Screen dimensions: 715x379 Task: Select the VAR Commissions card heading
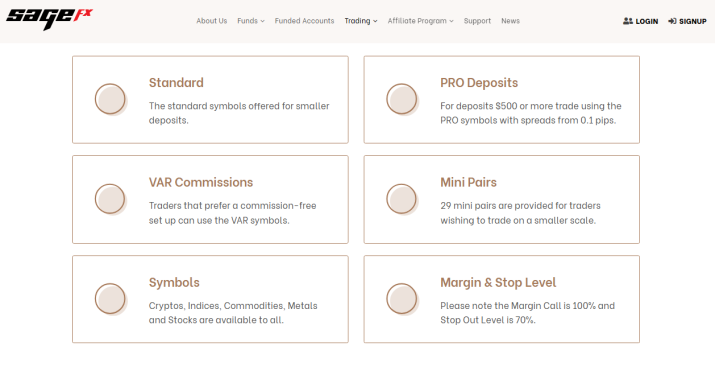coord(201,182)
